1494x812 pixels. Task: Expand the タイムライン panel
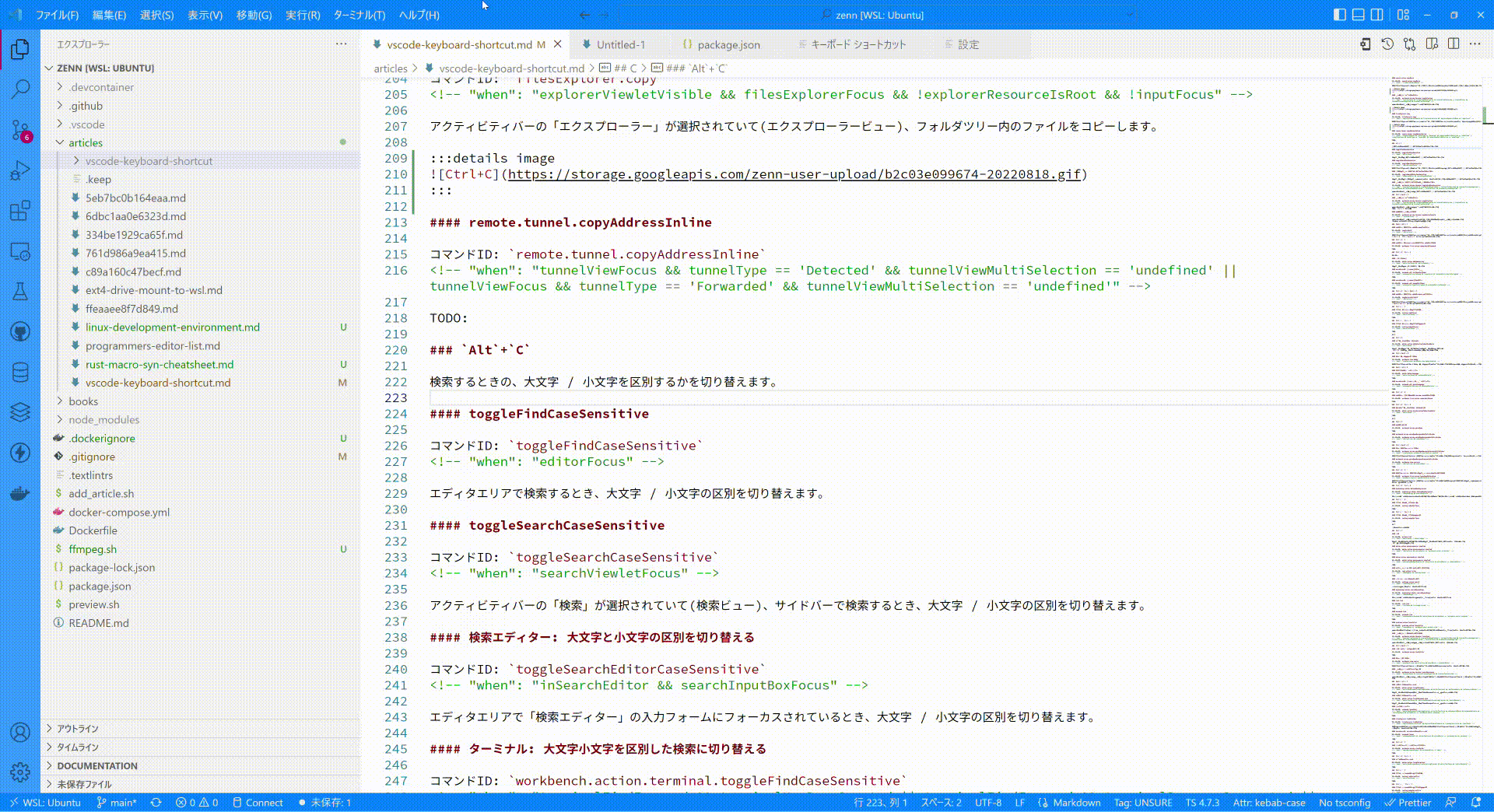[x=201, y=747]
